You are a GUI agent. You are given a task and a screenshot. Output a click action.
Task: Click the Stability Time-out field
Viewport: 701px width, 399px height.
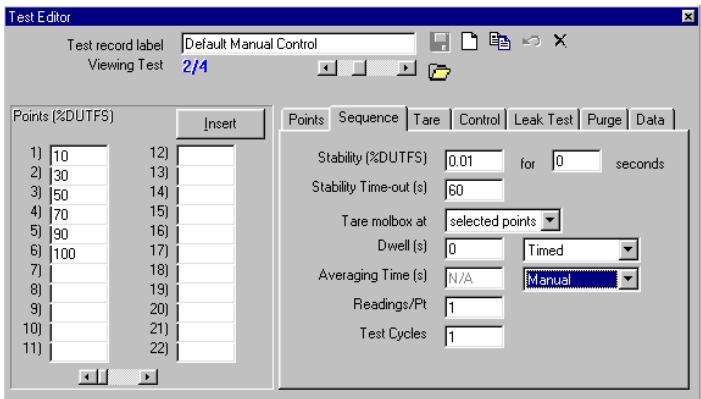click(x=474, y=190)
